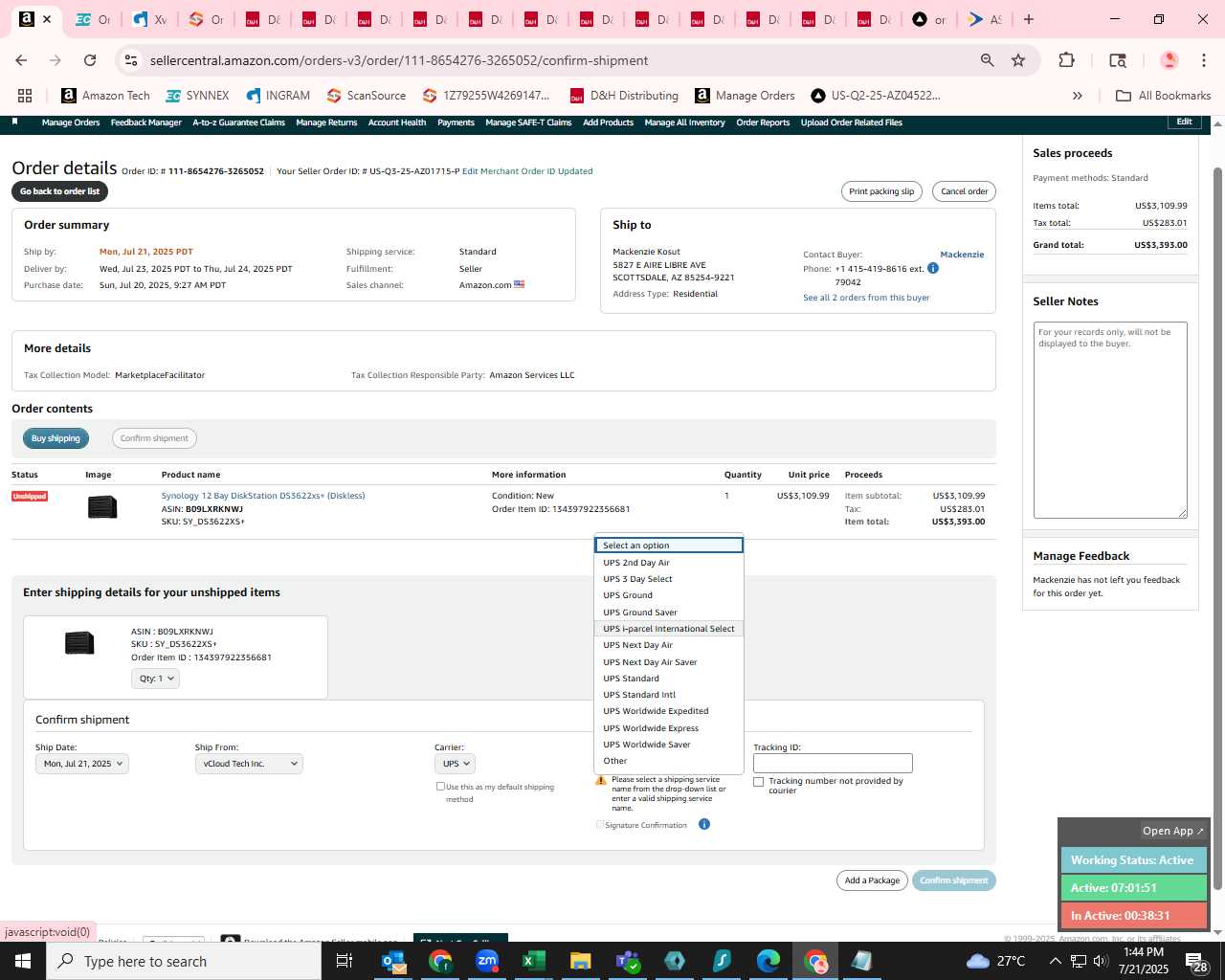Click Go back to order list
Screen dimensions: 1225x980
59,191
